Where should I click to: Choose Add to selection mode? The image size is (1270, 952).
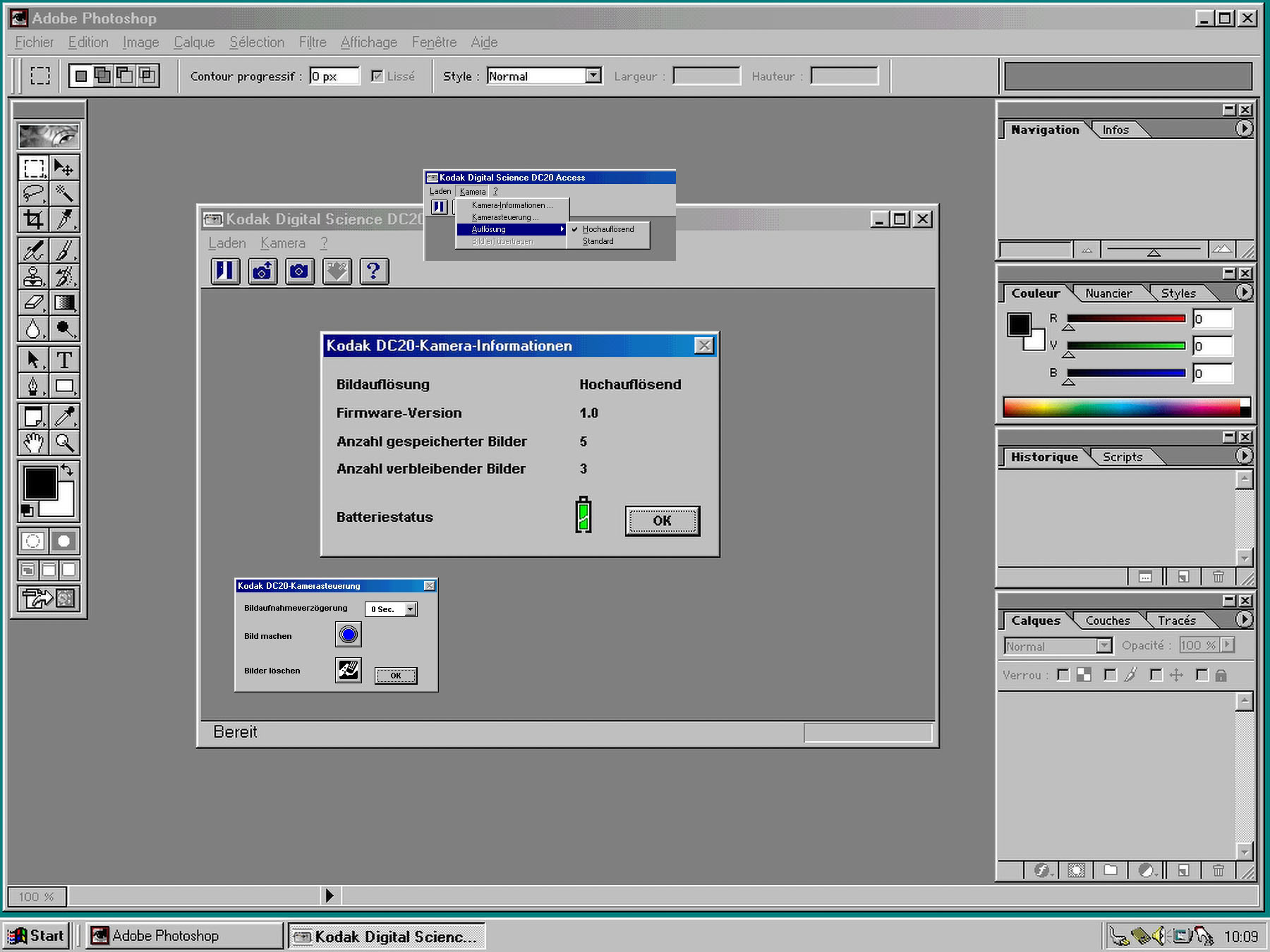click(x=103, y=75)
